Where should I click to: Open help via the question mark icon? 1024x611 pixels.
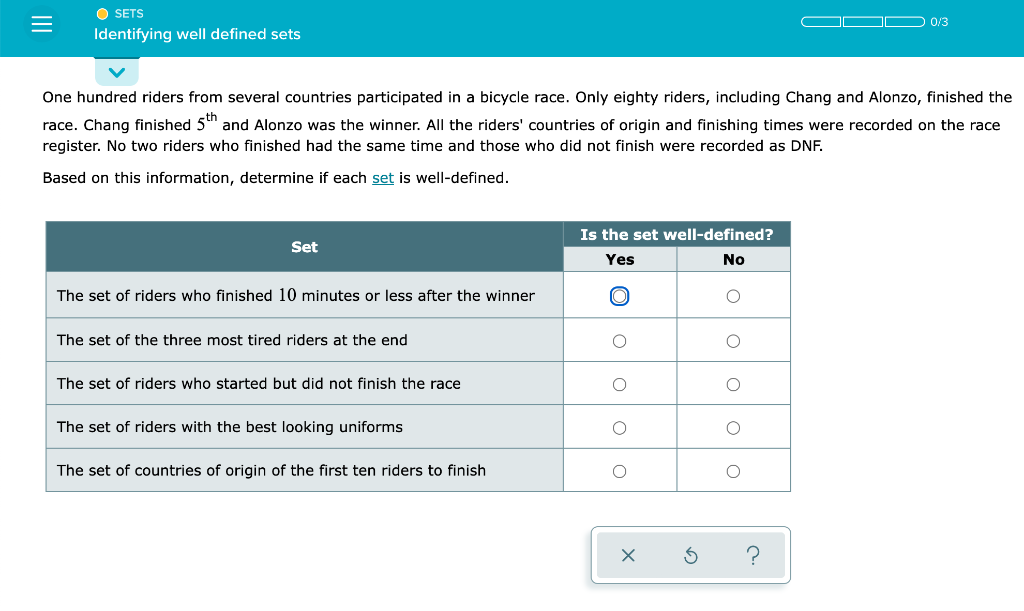pos(753,555)
